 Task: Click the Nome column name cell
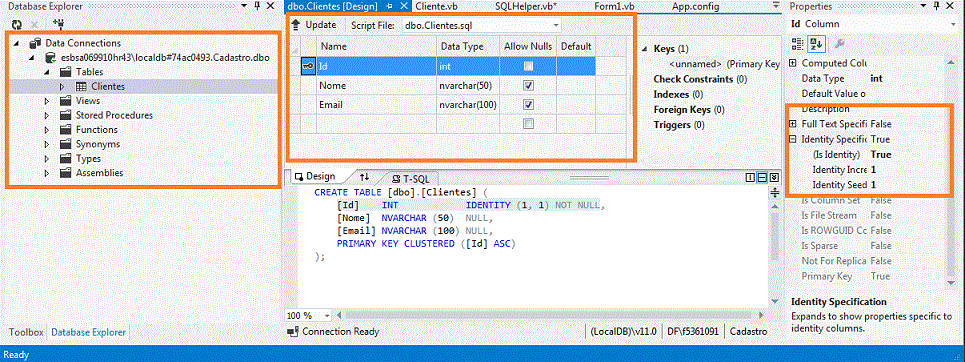pyautogui.click(x=377, y=86)
